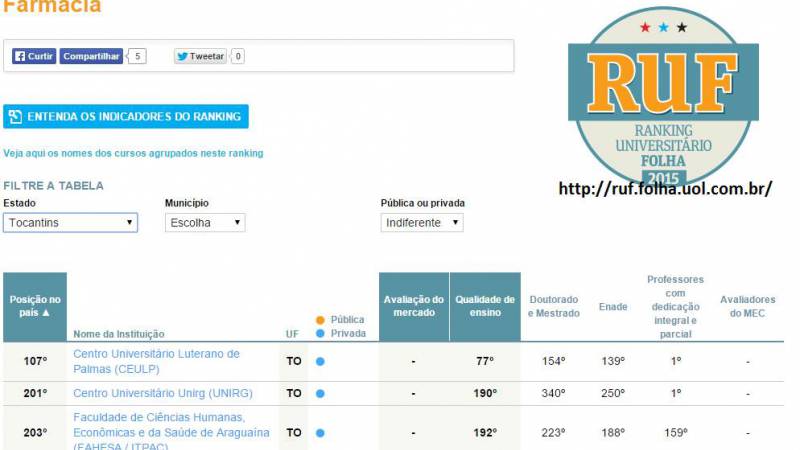Viewport: 800px width, 450px height.
Task: Click the Facebook share count bubble
Action: click(138, 57)
